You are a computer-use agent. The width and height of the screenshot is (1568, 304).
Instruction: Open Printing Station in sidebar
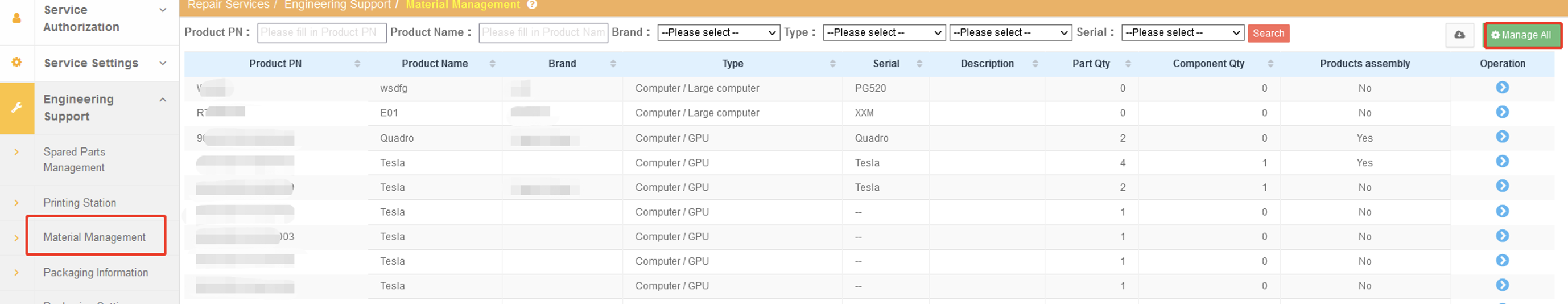click(80, 202)
